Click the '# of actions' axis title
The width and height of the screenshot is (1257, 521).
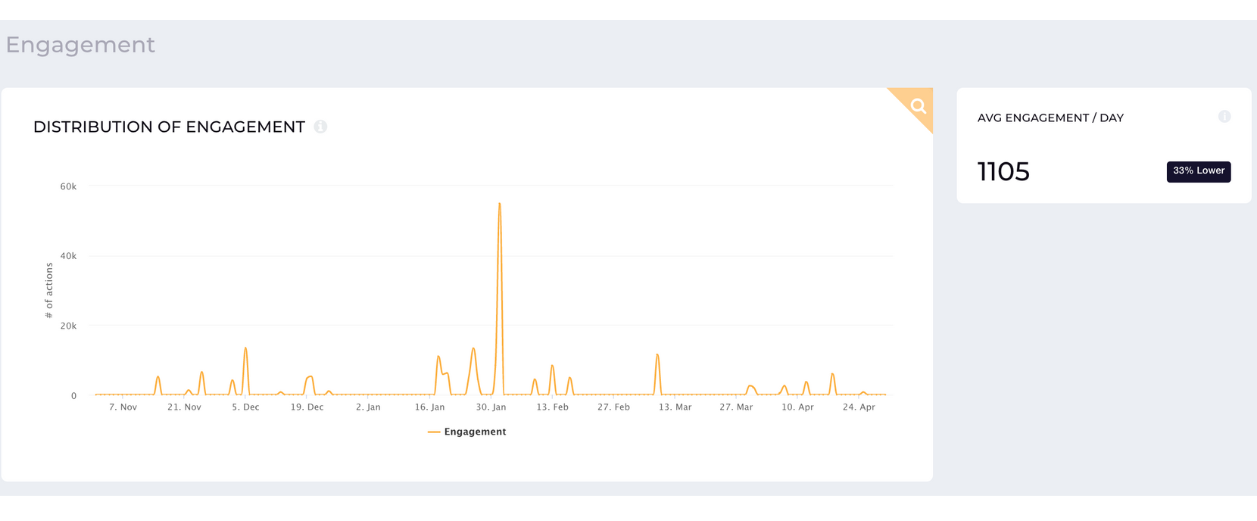coord(49,291)
